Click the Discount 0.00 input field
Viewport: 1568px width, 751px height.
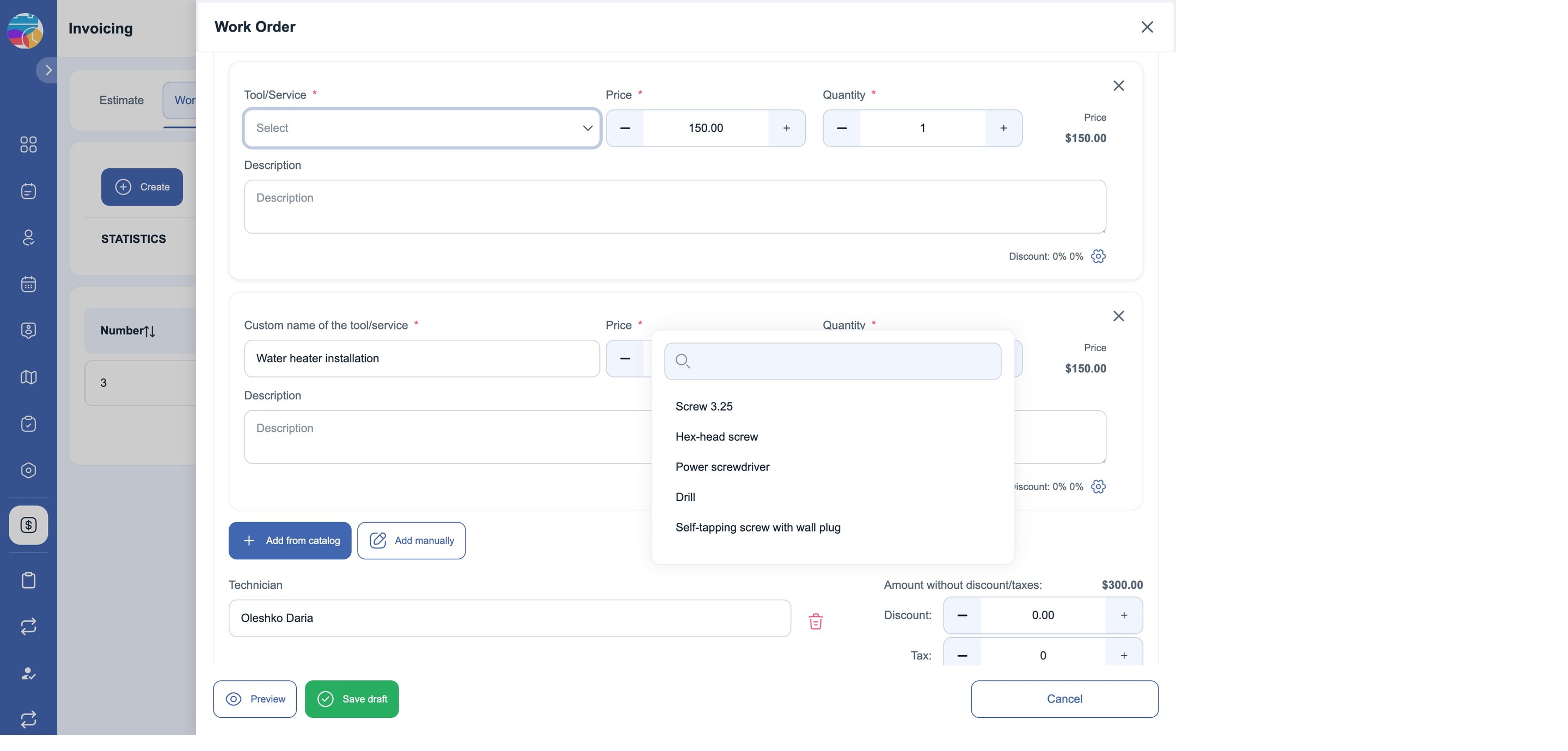click(x=1043, y=615)
